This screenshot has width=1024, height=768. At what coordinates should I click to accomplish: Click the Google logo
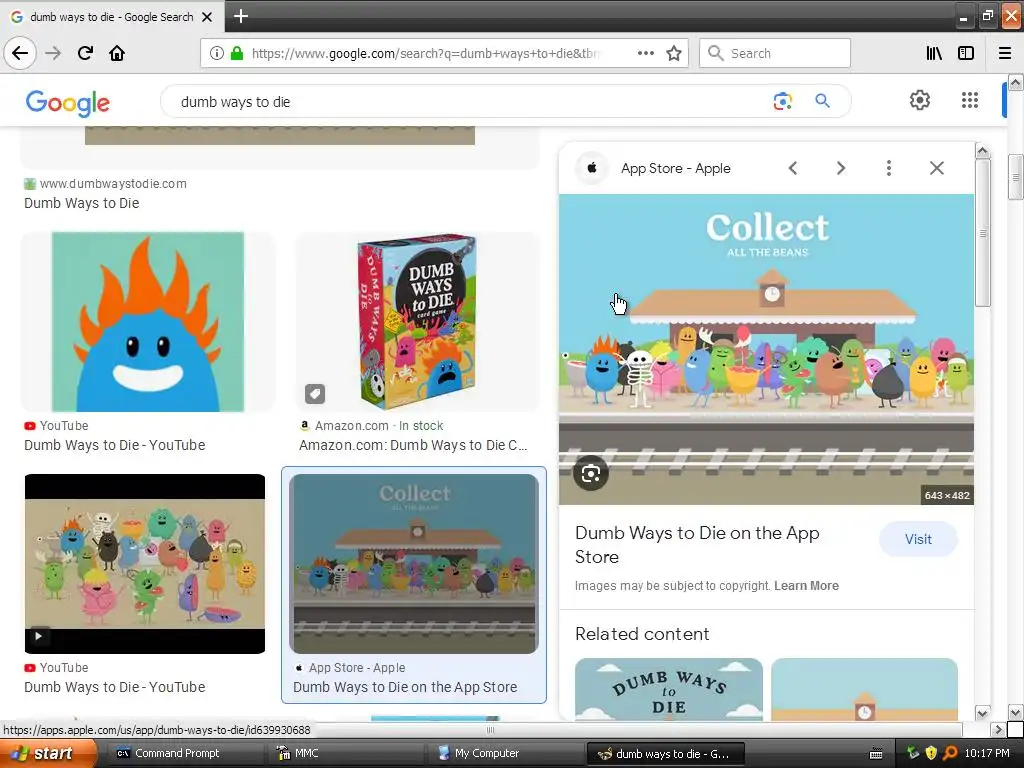click(67, 103)
